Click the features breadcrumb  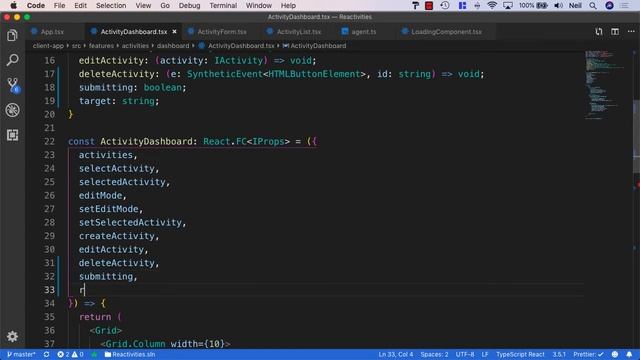tap(101, 46)
